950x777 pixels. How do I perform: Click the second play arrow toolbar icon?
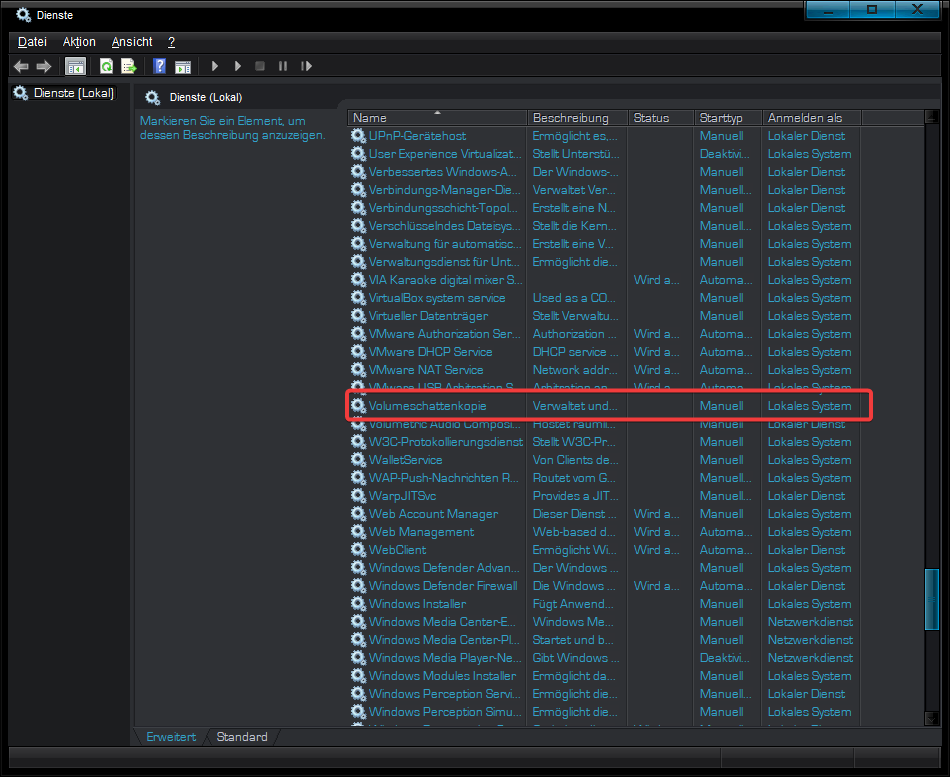(238, 66)
